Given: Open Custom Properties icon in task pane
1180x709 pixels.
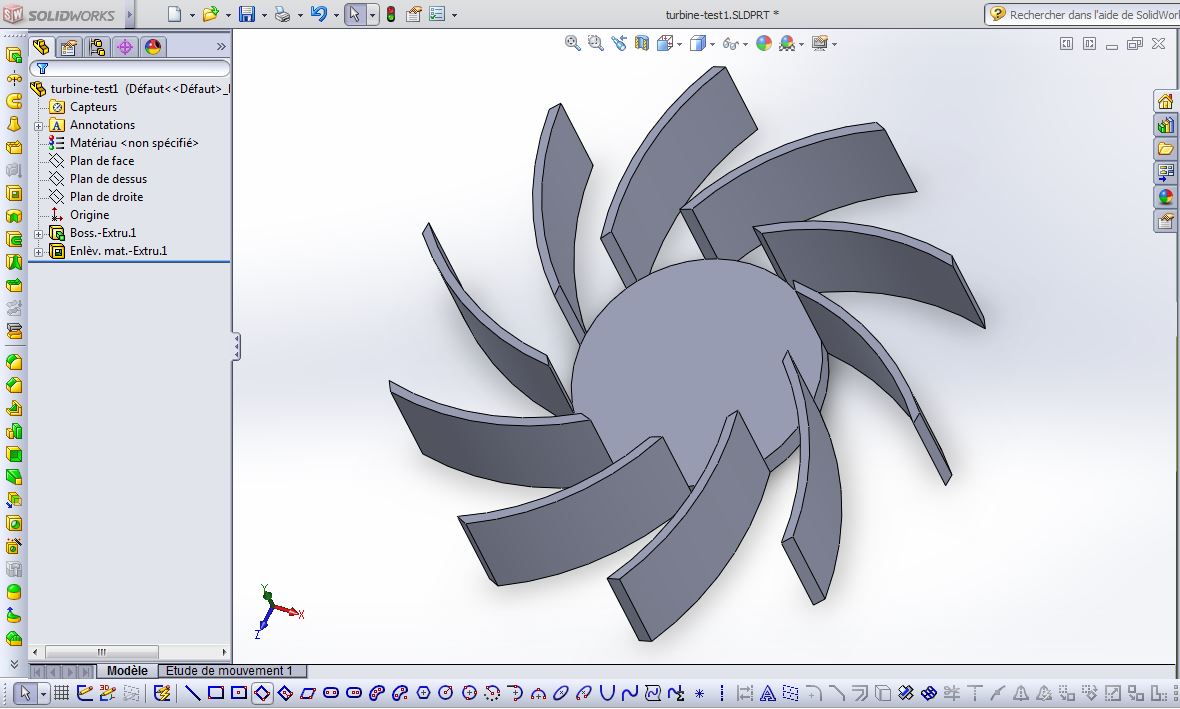Looking at the screenshot, I should point(1166,221).
